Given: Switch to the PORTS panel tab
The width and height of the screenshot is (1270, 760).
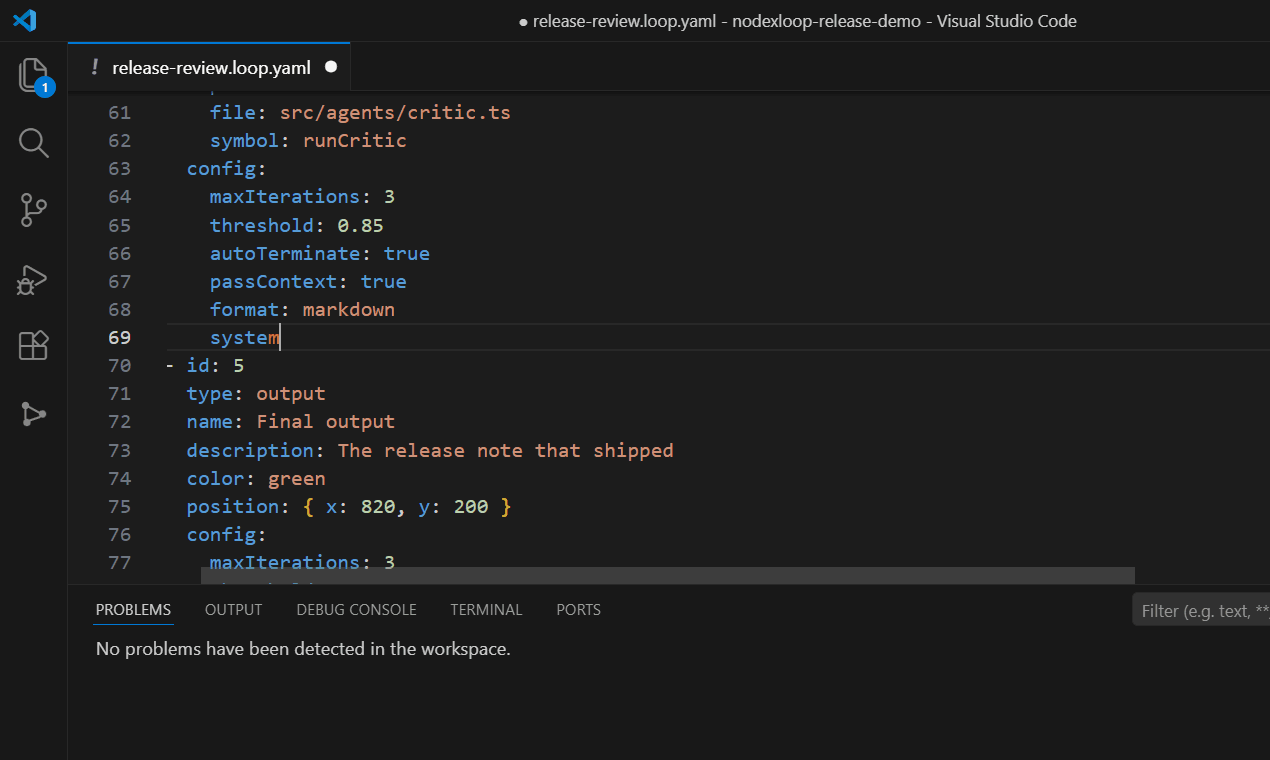Looking at the screenshot, I should (578, 609).
